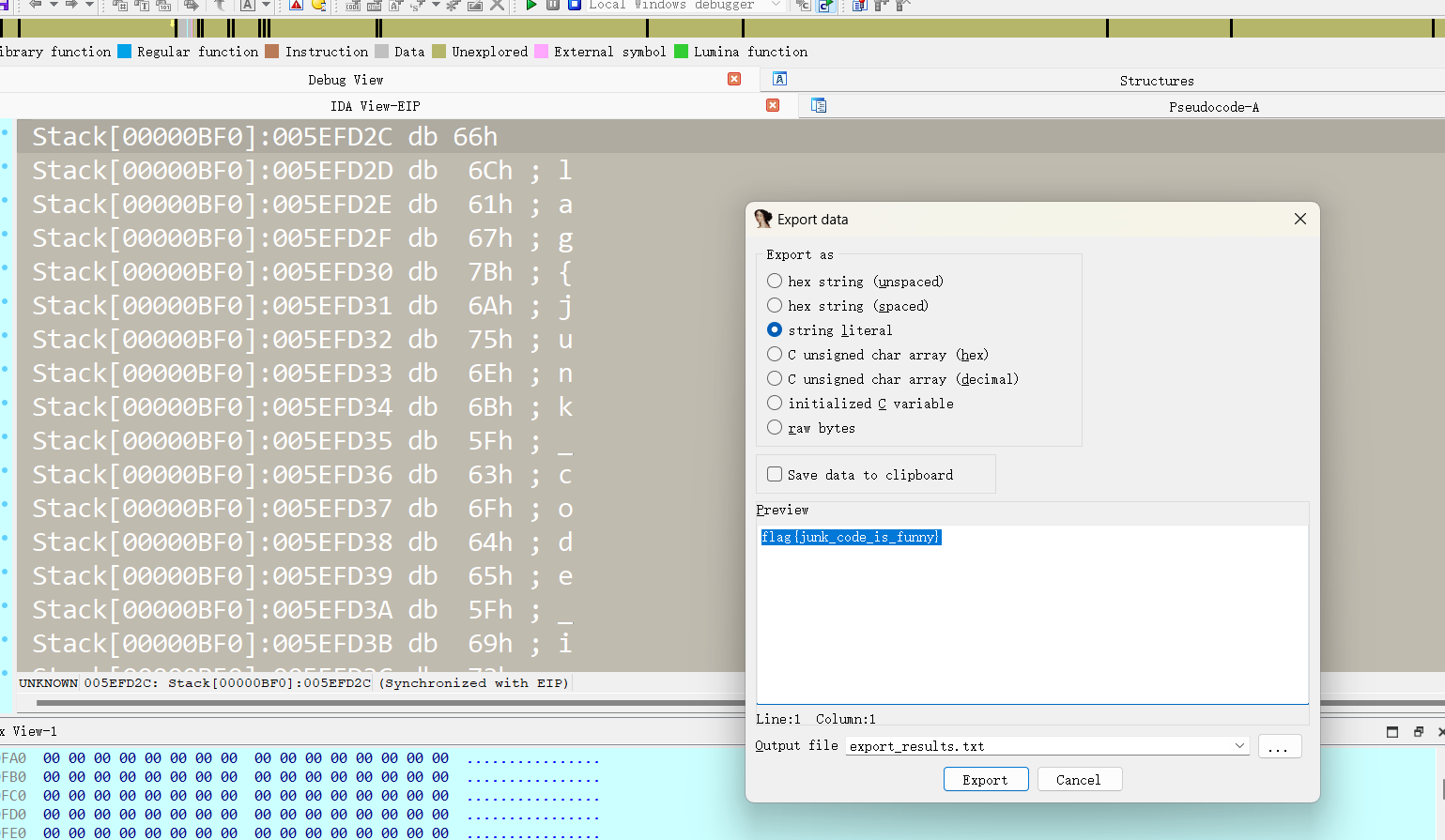Select hex string (unspaced) export format
The height and width of the screenshot is (840, 1445).
pos(775,281)
